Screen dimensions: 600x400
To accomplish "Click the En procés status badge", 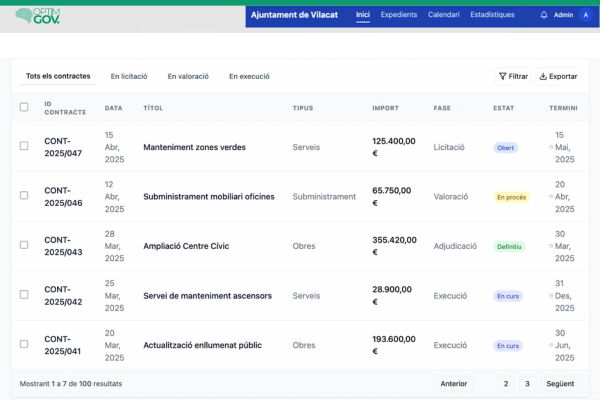I will 510,197.
